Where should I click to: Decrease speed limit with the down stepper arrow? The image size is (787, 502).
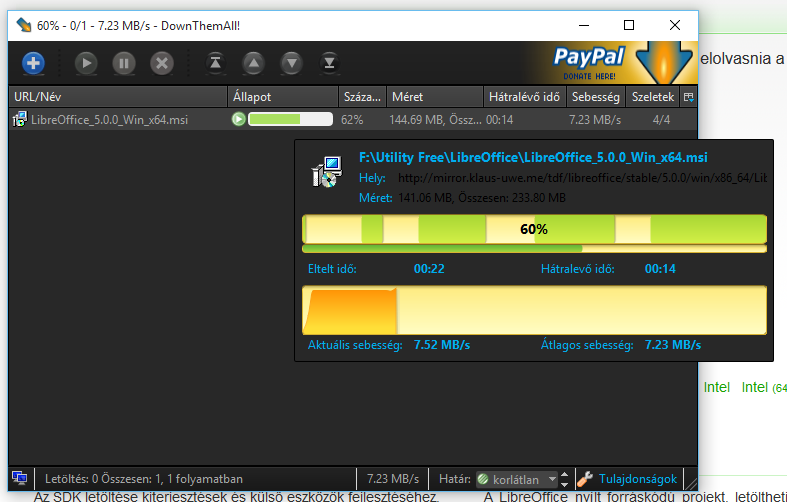(565, 484)
